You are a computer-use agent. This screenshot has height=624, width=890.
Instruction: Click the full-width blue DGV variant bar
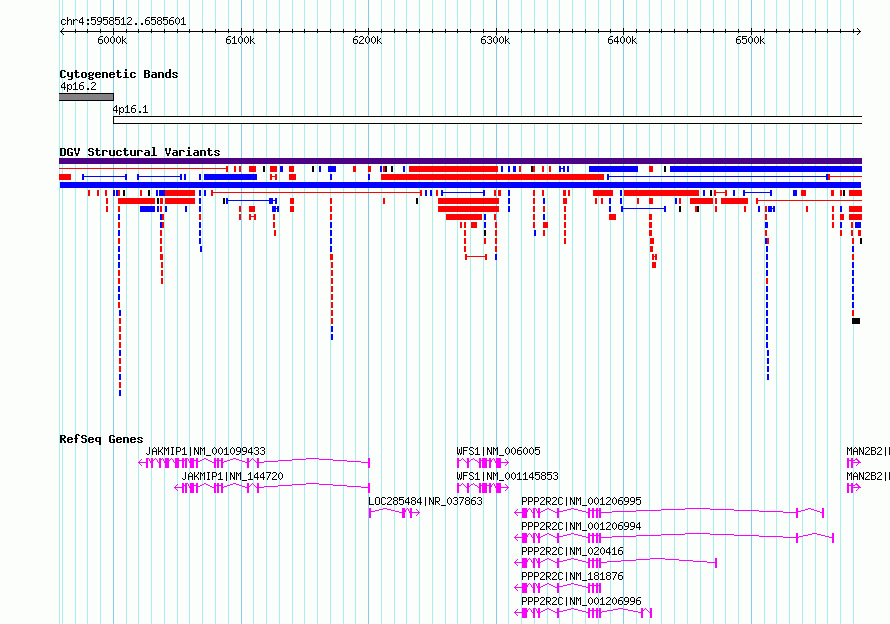click(460, 185)
